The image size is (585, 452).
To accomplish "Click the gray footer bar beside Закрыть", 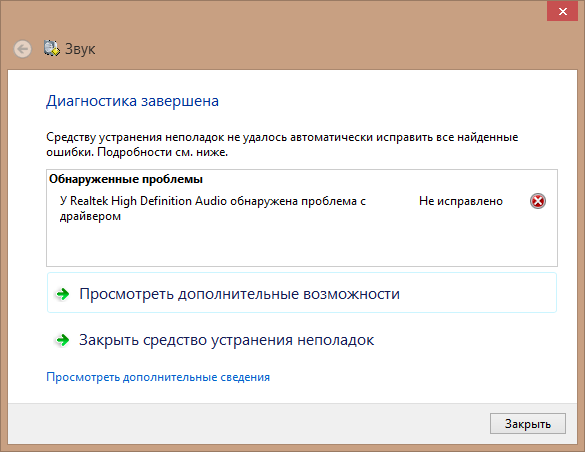I will pyautogui.click(x=246, y=424).
